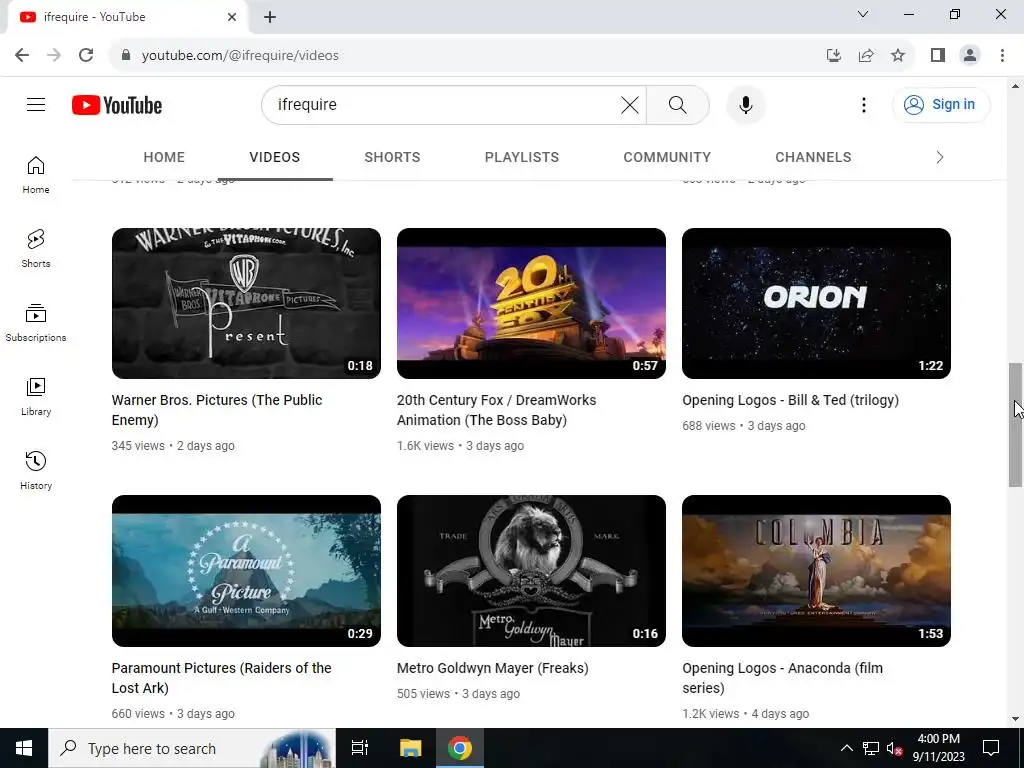Image resolution: width=1024 pixels, height=768 pixels.
Task: Open Home in the sidebar
Action: click(x=36, y=175)
